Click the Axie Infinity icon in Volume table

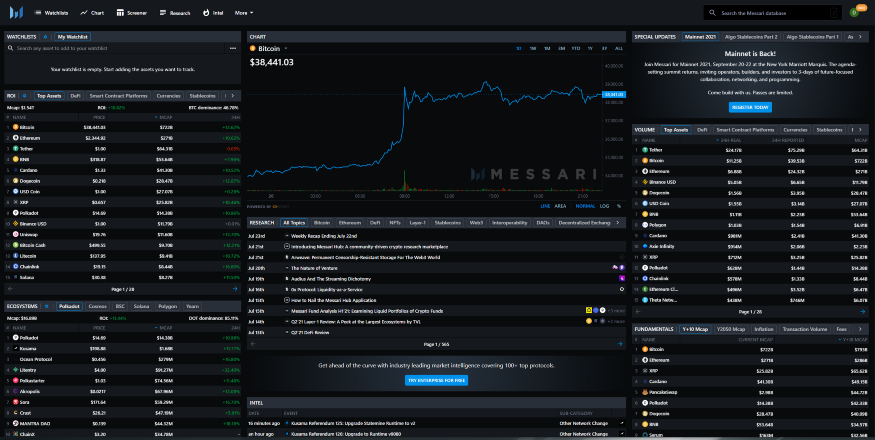coord(645,246)
